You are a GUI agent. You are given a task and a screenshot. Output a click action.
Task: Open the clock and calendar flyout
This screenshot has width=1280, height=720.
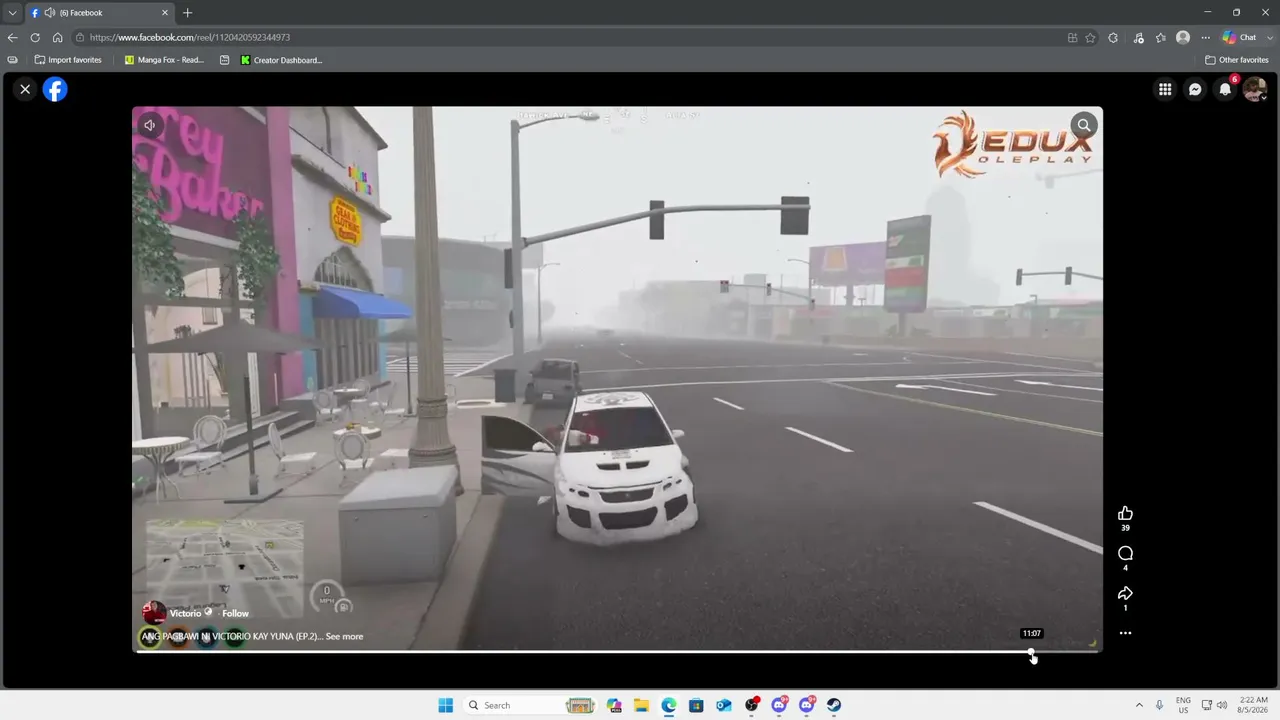coord(1253,705)
